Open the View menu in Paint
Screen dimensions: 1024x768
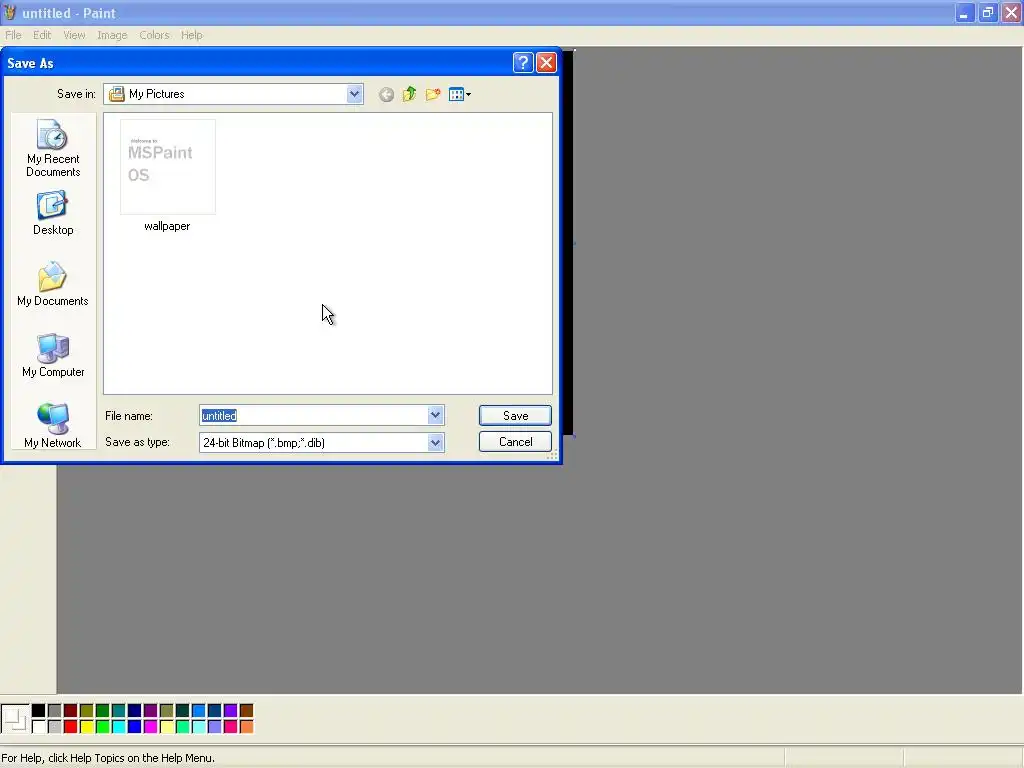[74, 35]
